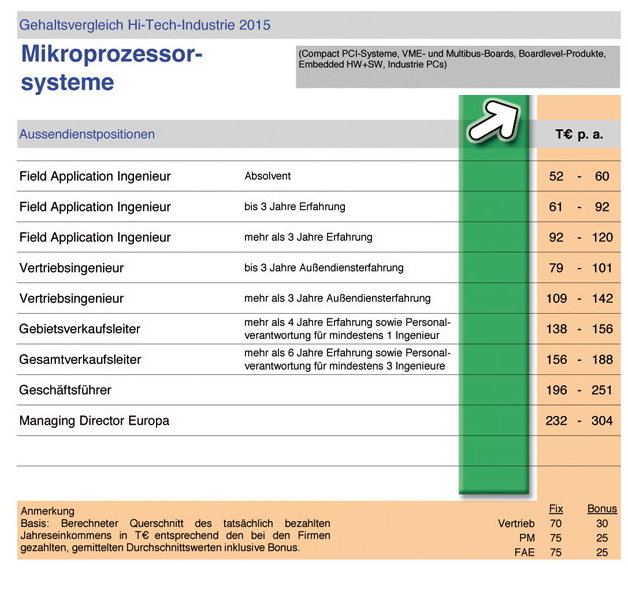This screenshot has height=597, width=628.
Task: Select the section header 'Aussendienstpositionen'
Action: click(x=87, y=134)
